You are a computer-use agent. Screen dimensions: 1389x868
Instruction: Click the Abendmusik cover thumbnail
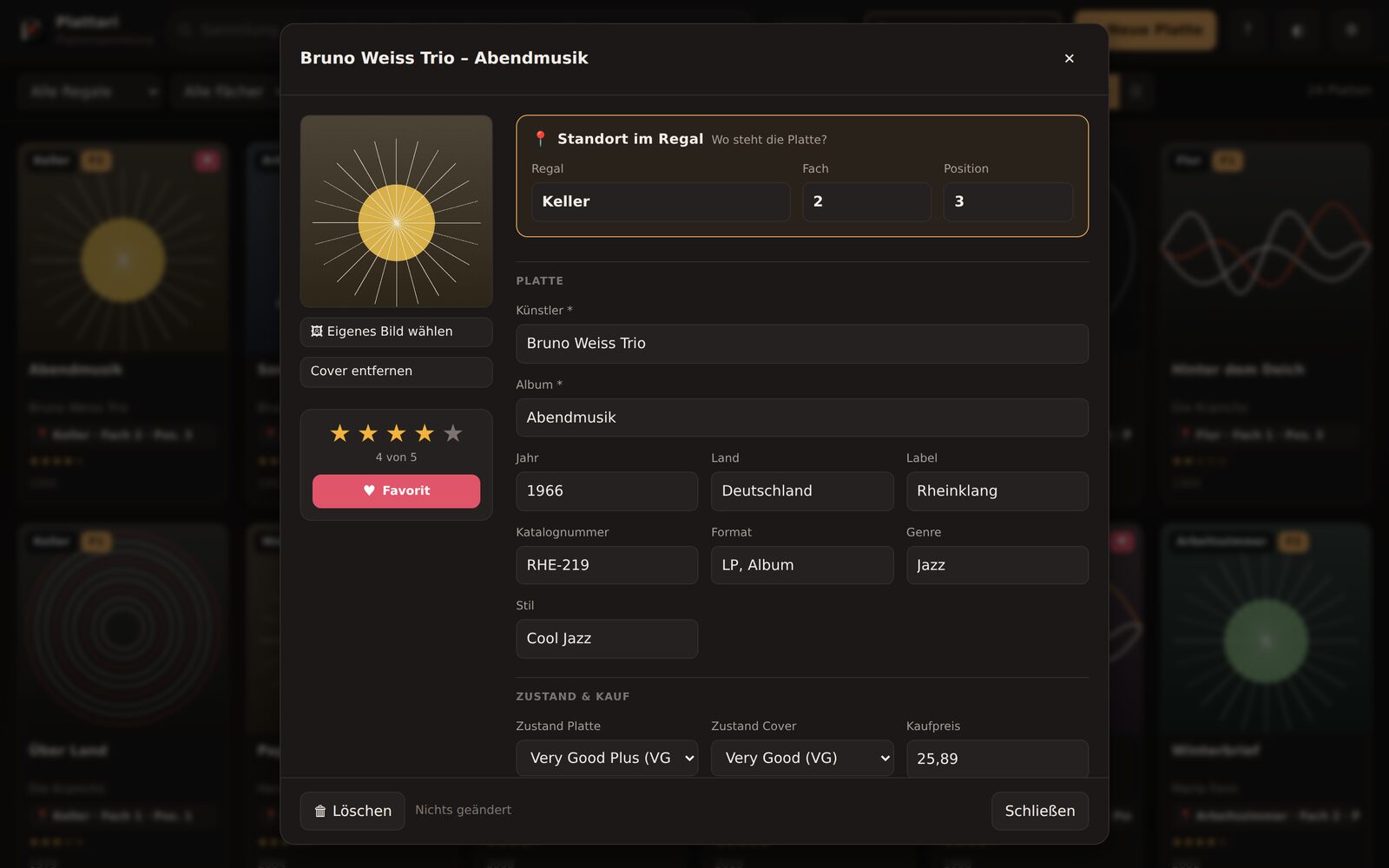[x=396, y=211]
